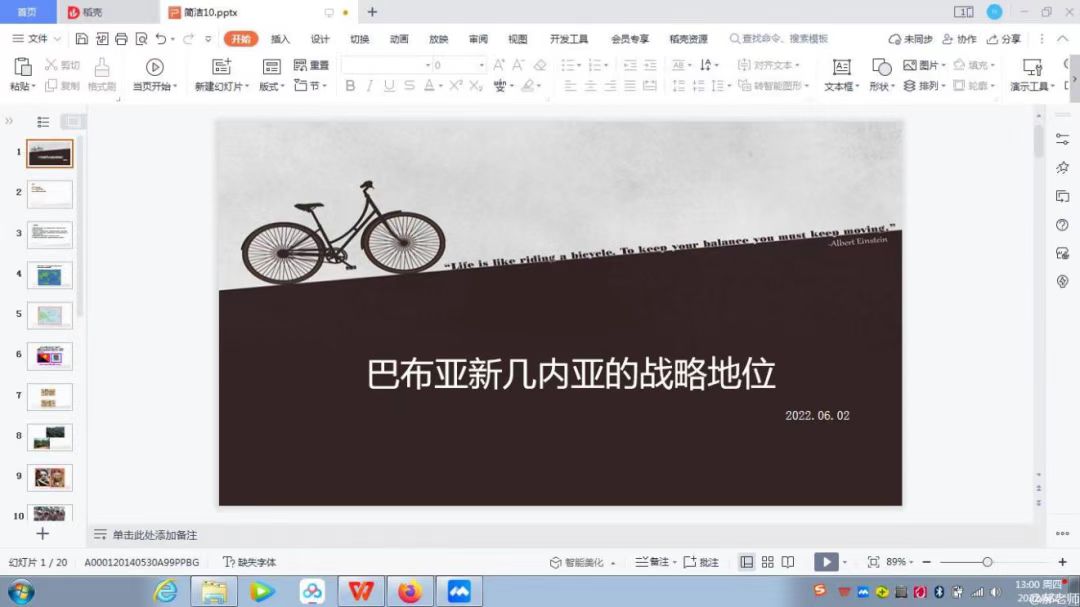
Task: Toggle bold formatting
Action: (x=350, y=86)
